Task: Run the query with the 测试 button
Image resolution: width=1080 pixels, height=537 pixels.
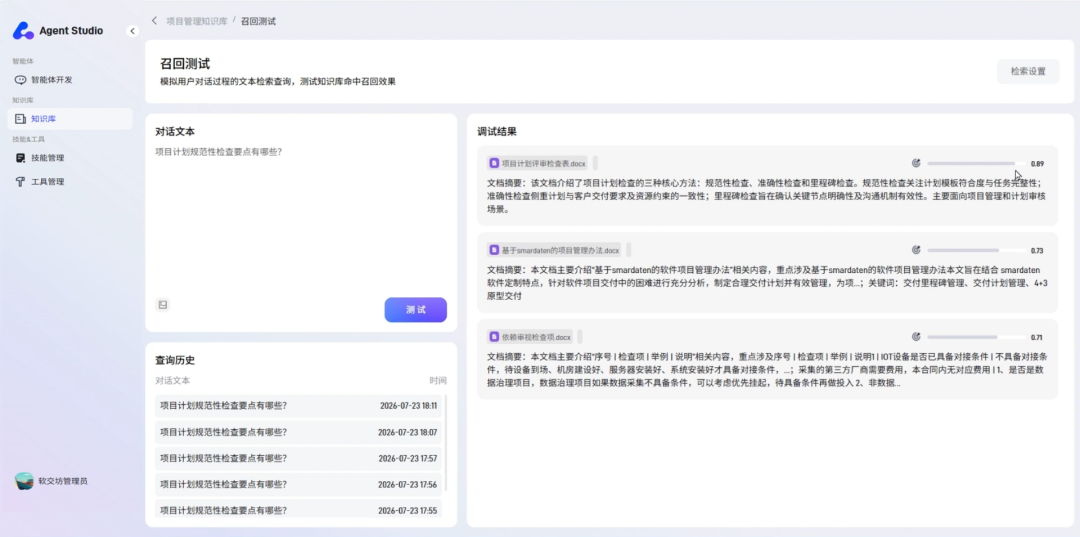Action: click(415, 310)
